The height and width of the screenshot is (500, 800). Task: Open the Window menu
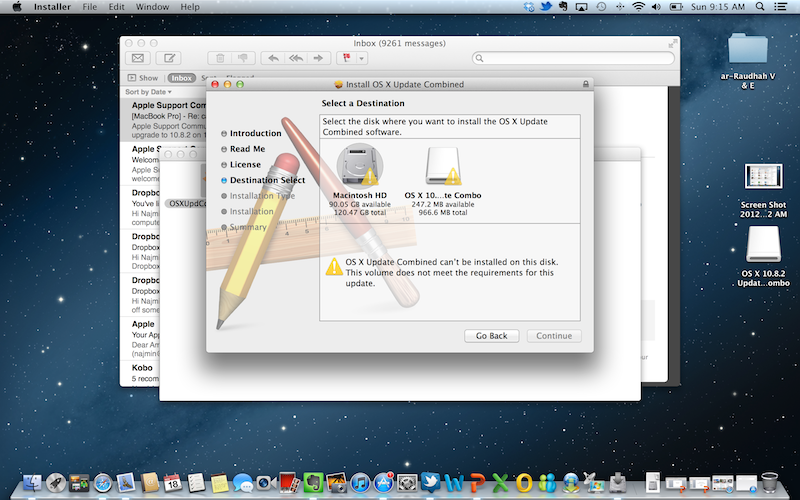tap(152, 7)
